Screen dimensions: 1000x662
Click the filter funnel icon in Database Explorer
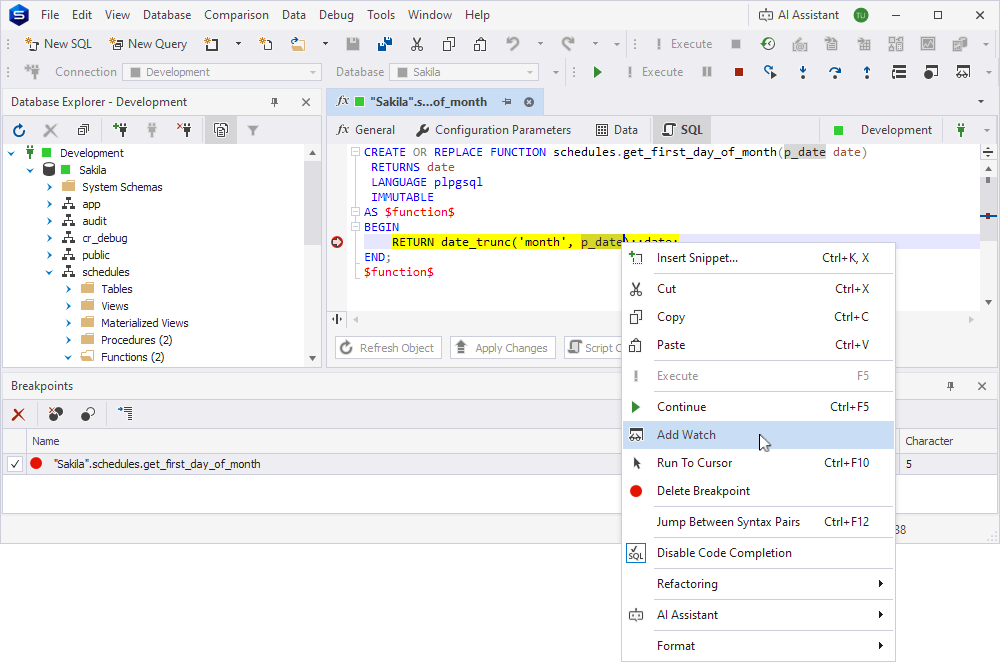tap(253, 131)
